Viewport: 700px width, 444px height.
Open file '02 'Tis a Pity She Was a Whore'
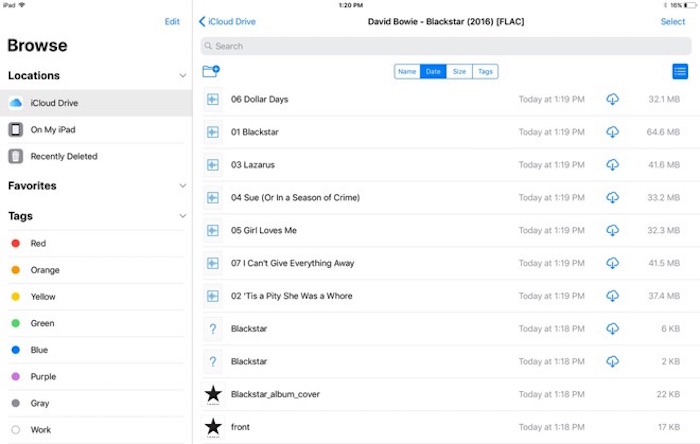click(x=292, y=296)
